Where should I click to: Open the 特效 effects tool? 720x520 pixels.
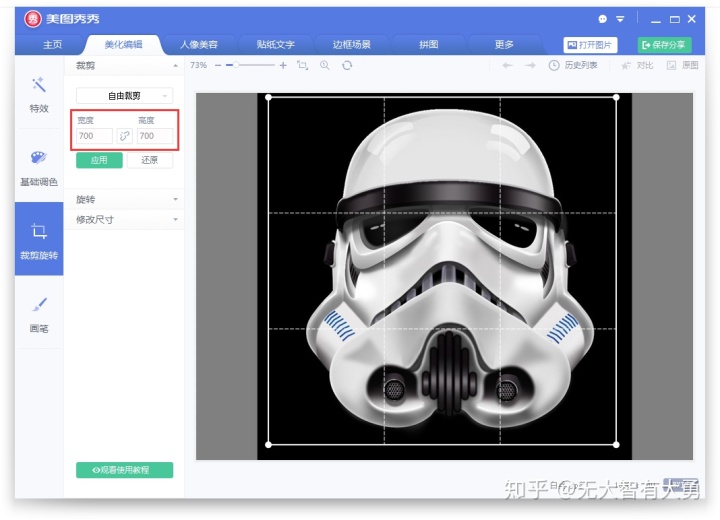[39, 95]
